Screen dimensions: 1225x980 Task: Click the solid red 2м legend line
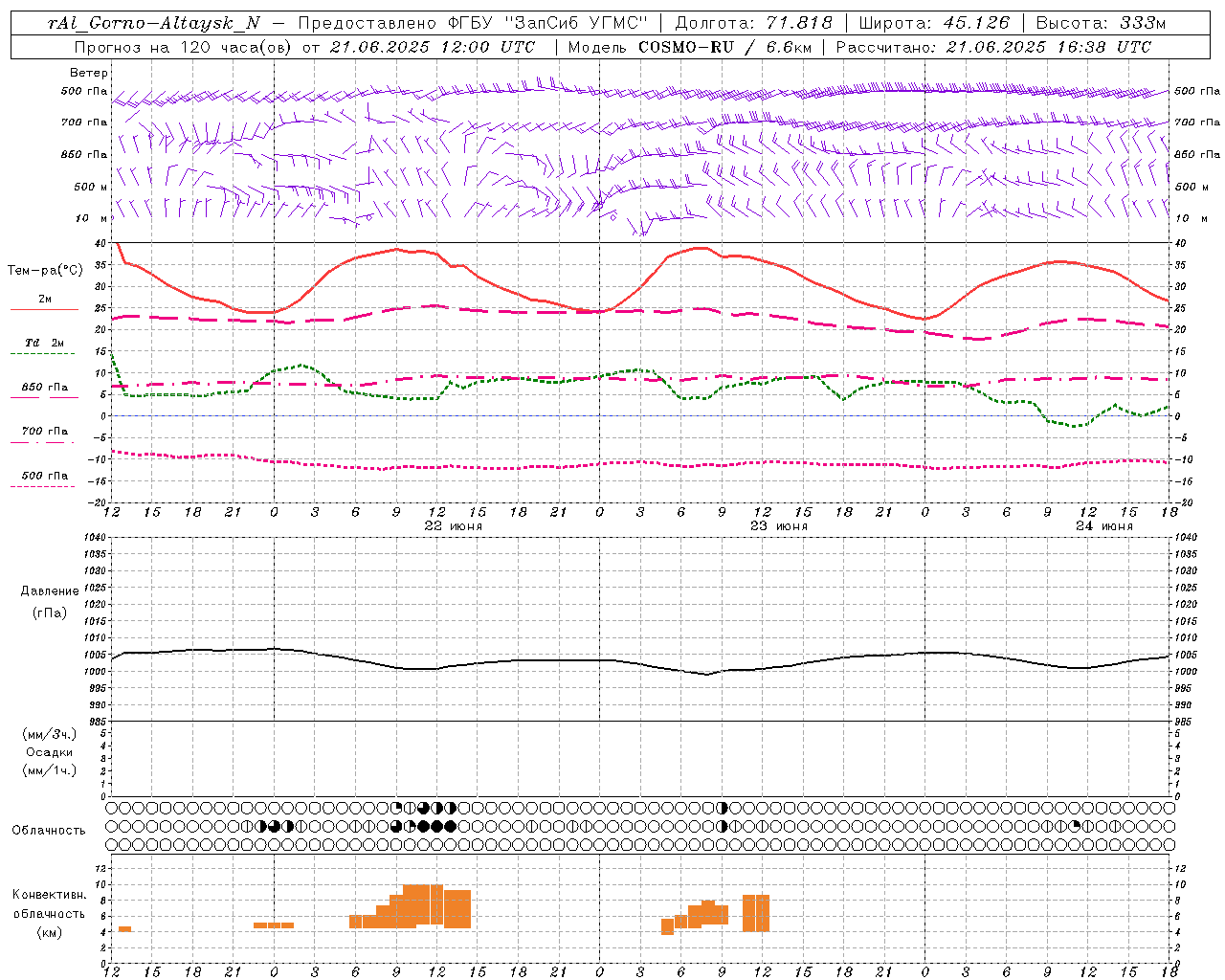click(44, 309)
